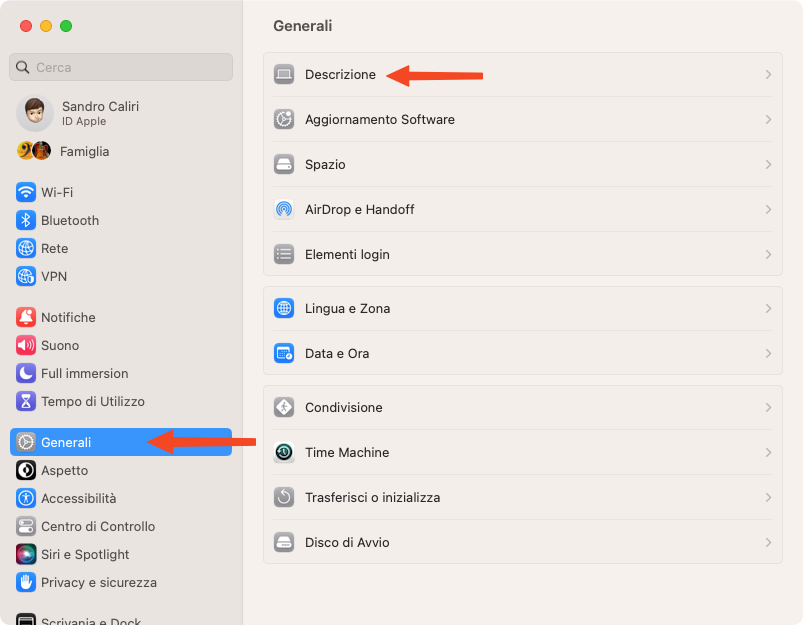Screen dimensions: 803x625
Task: Expand the Descrizione row chevron
Action: point(768,75)
